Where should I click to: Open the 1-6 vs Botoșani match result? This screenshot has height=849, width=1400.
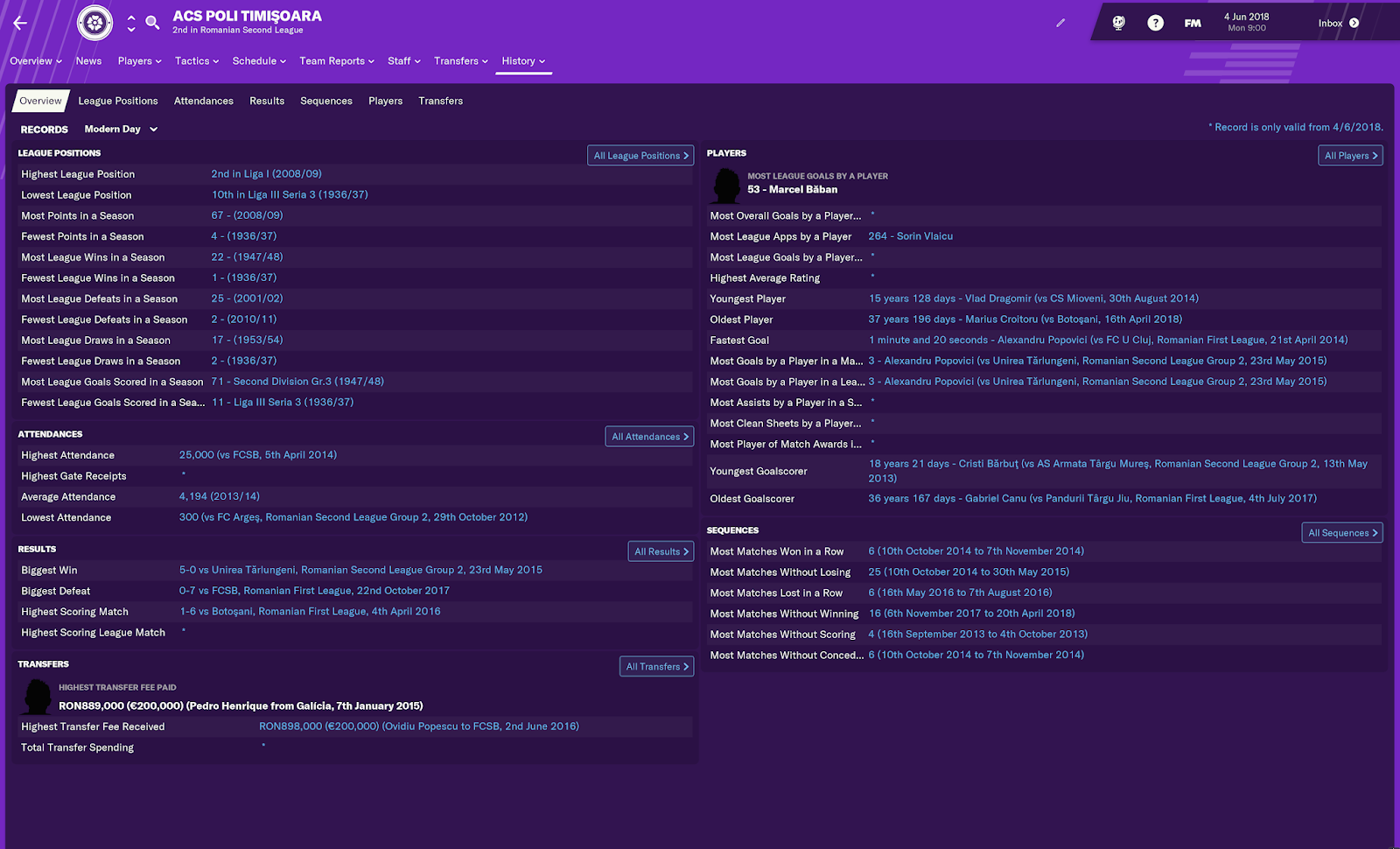pyautogui.click(x=310, y=612)
